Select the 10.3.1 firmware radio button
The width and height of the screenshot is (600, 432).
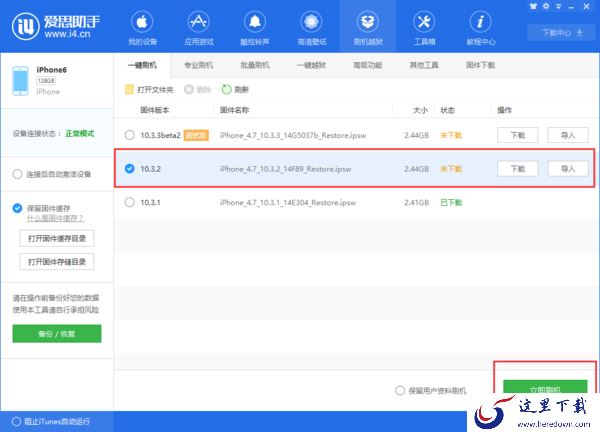point(129,202)
